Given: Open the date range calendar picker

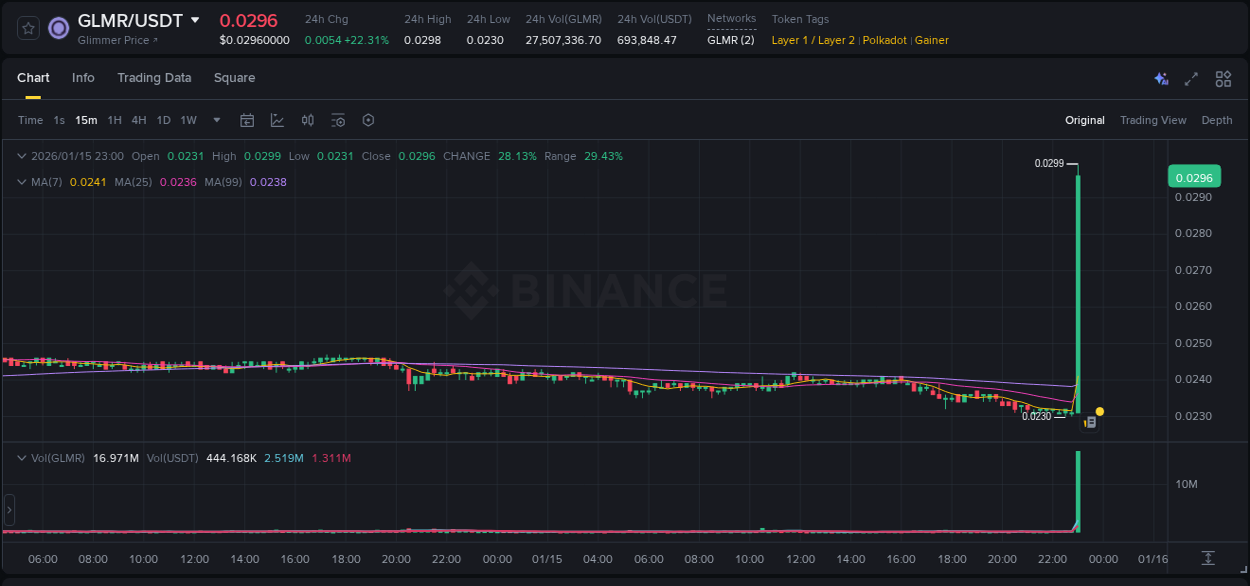Looking at the screenshot, I should point(247,120).
